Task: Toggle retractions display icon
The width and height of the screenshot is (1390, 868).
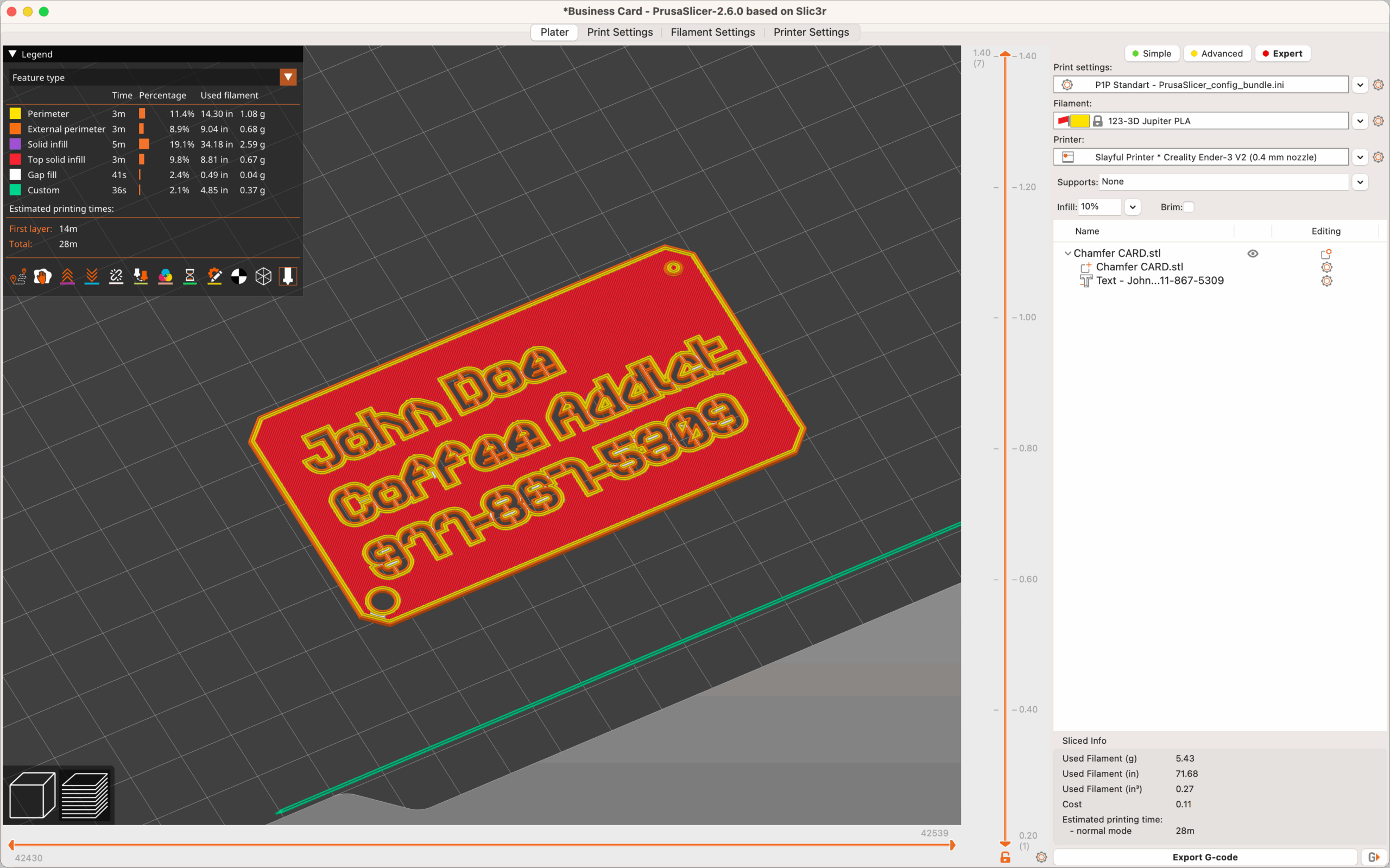Action: [67, 277]
